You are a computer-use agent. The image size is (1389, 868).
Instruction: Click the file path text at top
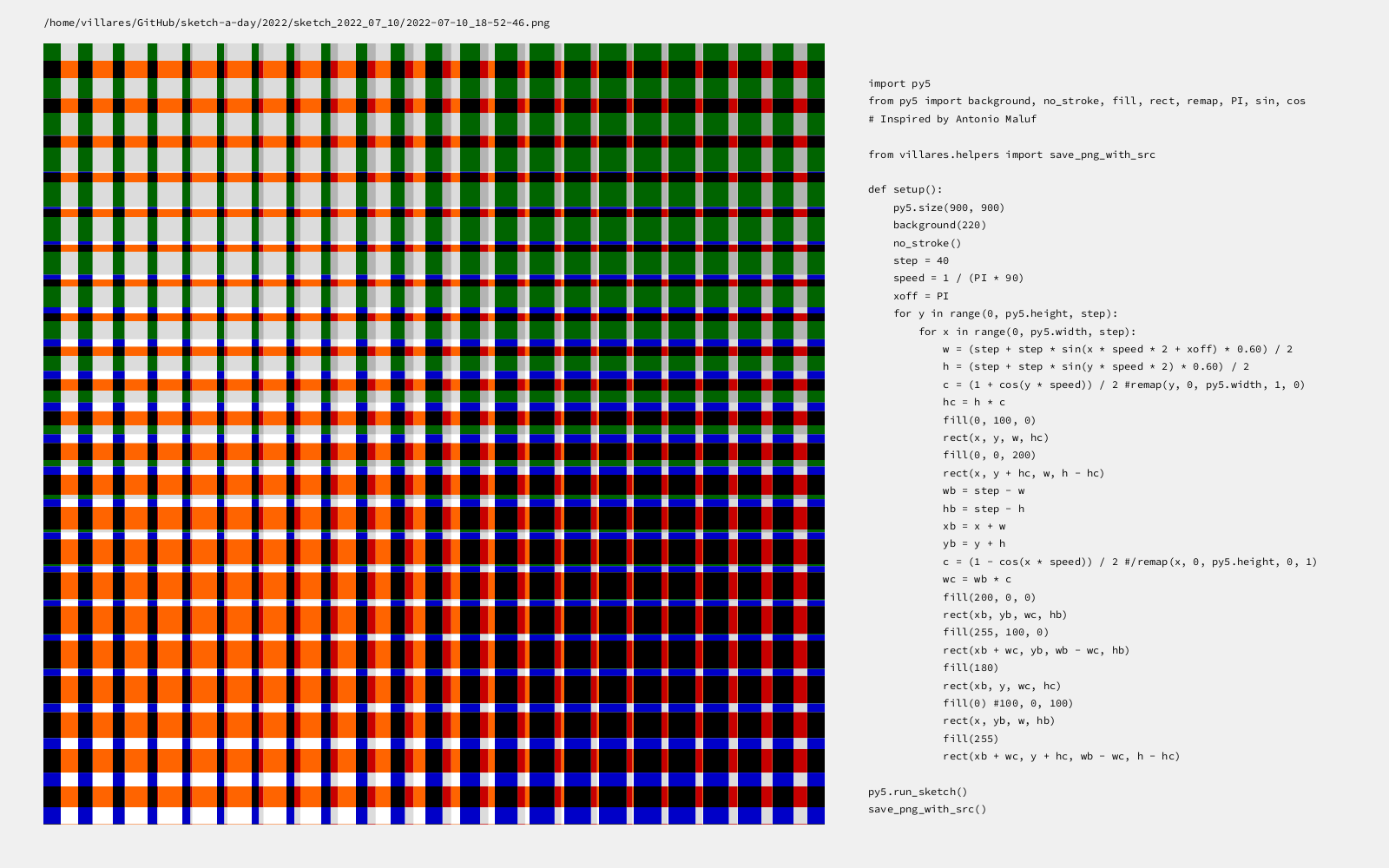(296, 23)
